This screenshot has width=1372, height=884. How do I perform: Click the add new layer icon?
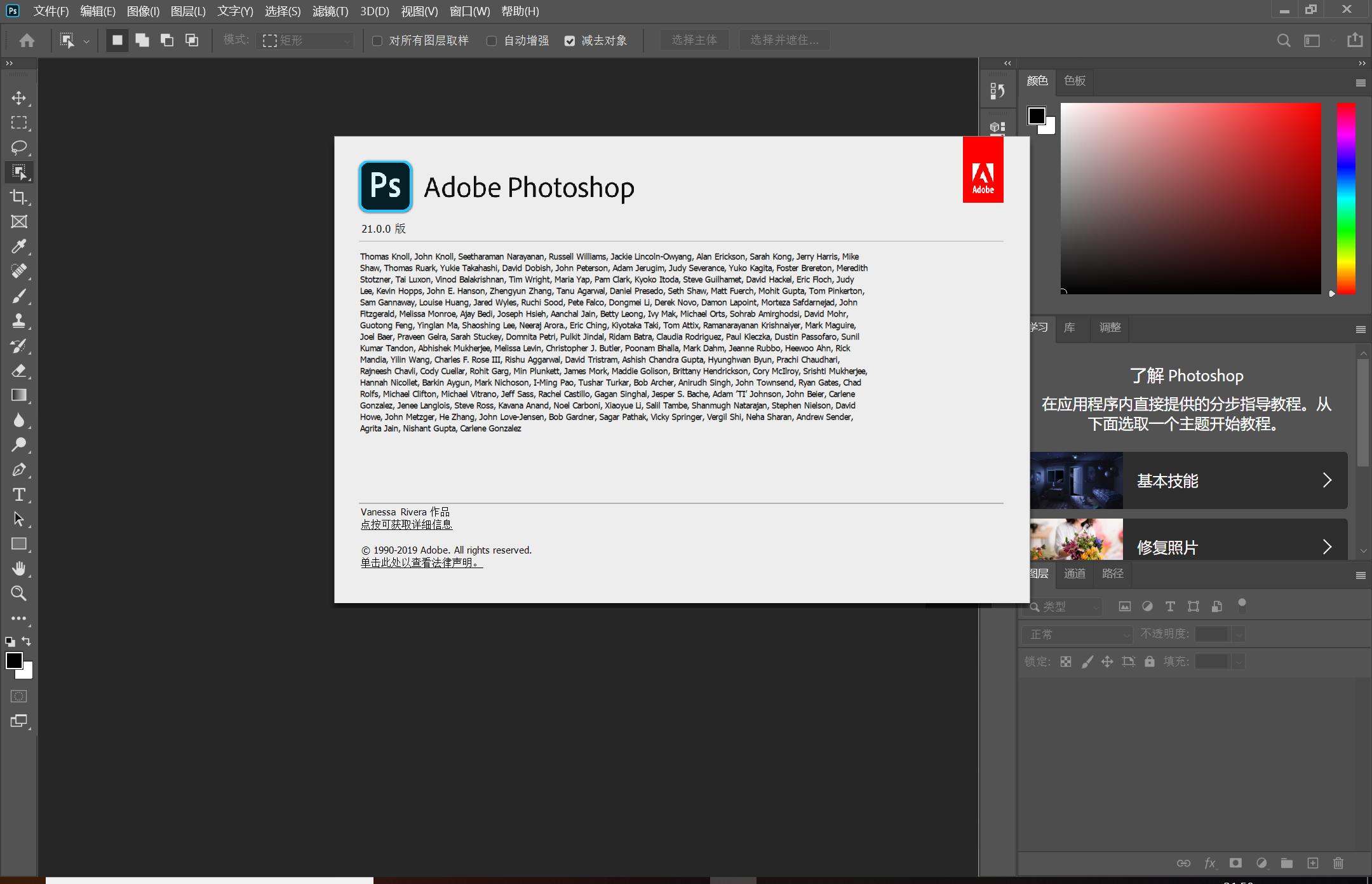(x=1312, y=863)
